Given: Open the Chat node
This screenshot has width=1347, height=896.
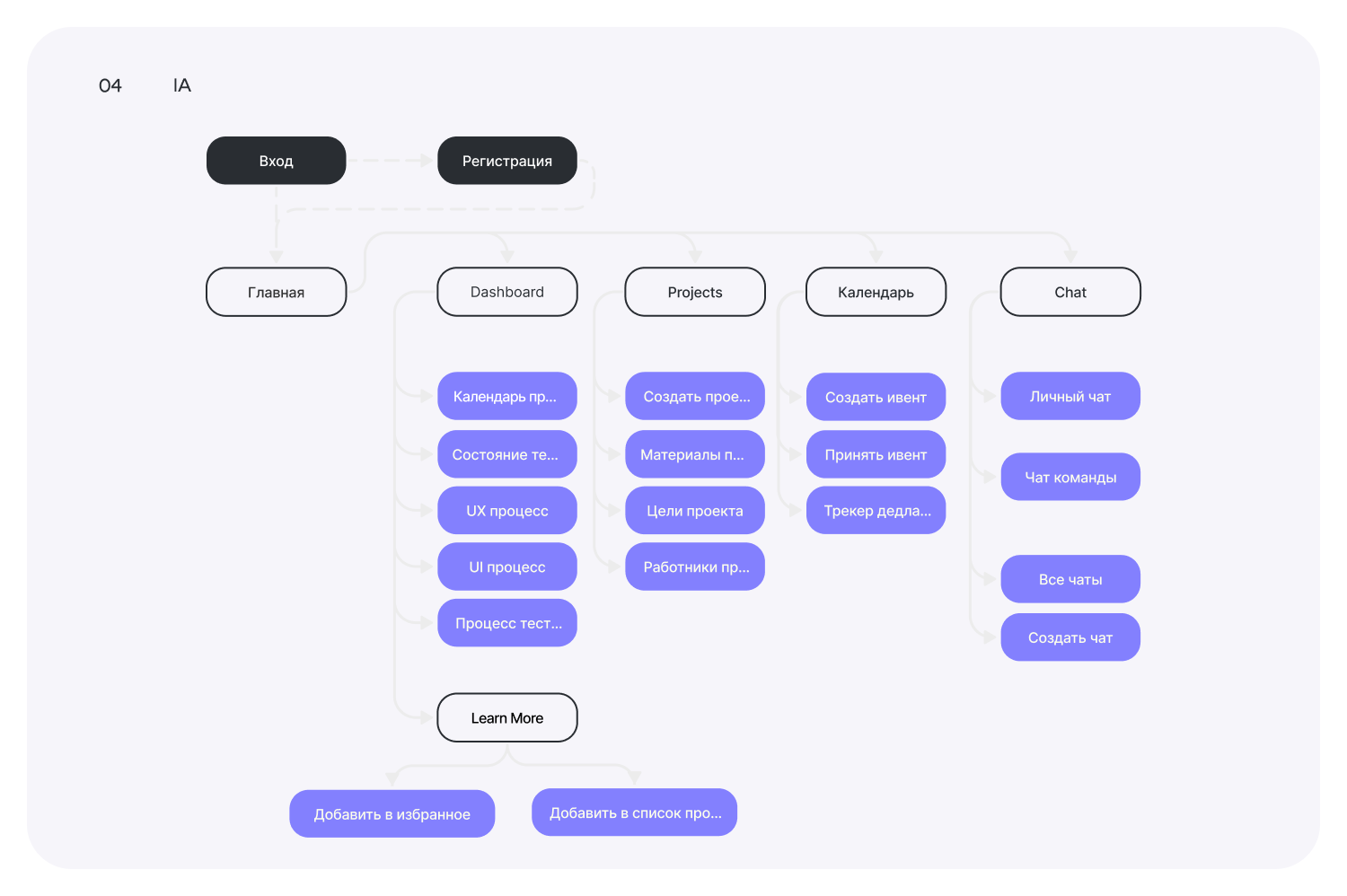Looking at the screenshot, I should pos(1070,292).
